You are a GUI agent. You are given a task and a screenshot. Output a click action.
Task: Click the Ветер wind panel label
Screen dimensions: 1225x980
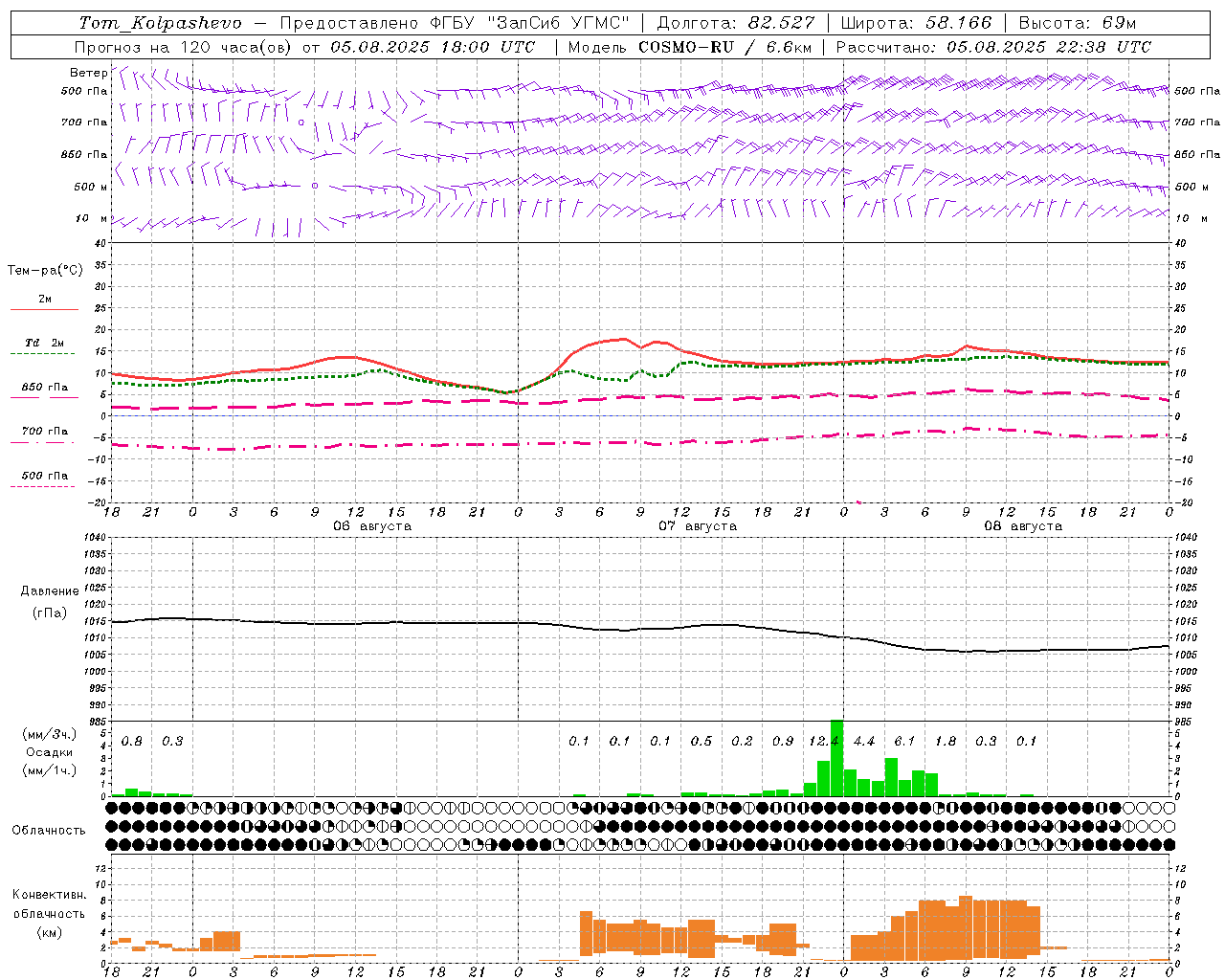pyautogui.click(x=88, y=73)
